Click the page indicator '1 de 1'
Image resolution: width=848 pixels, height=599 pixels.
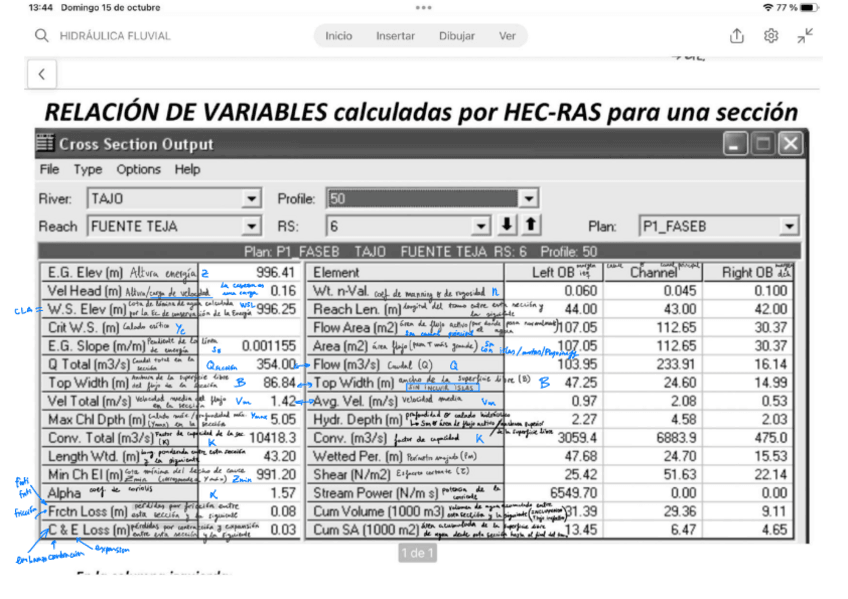[418, 553]
